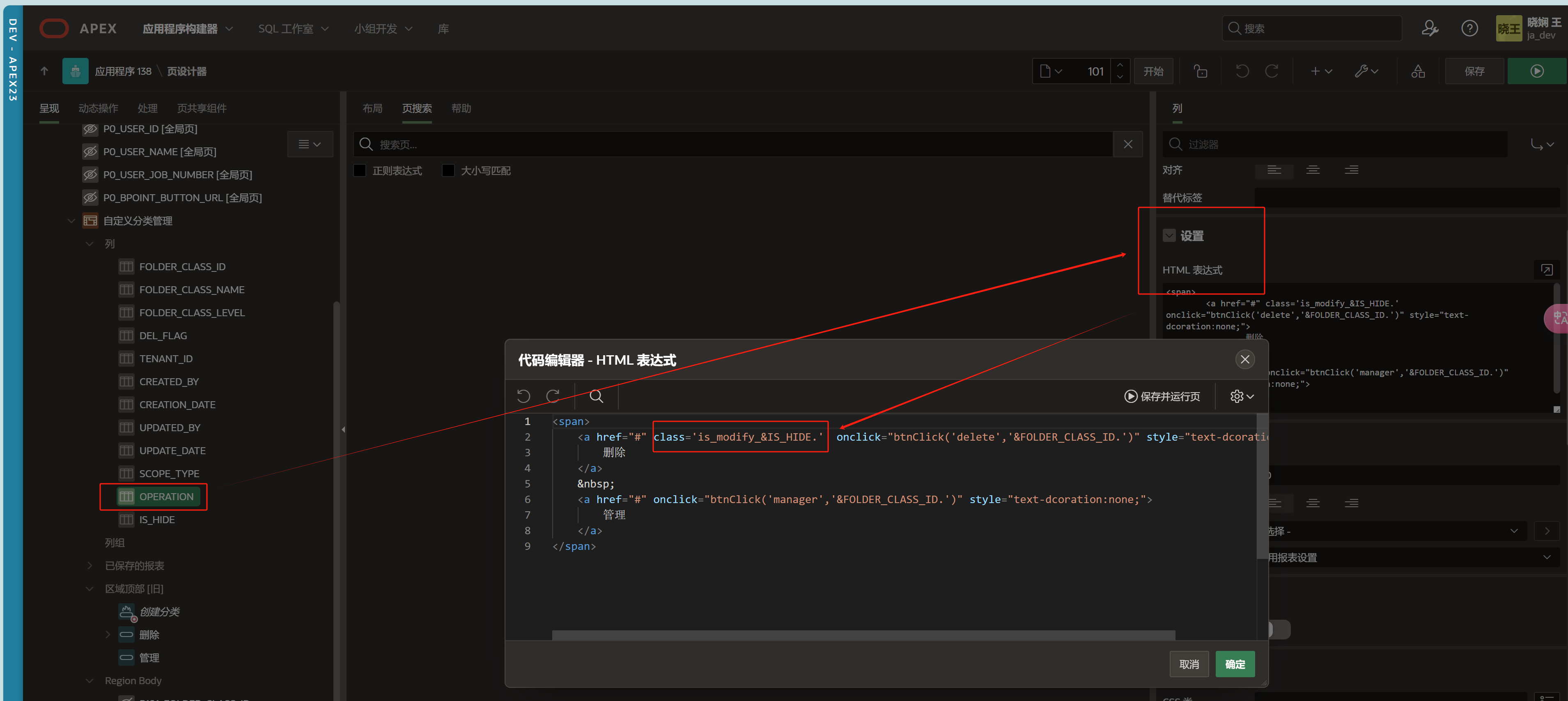Switch to the 动态操作 tab
Viewport: 1568px width, 701px height.
(98, 108)
